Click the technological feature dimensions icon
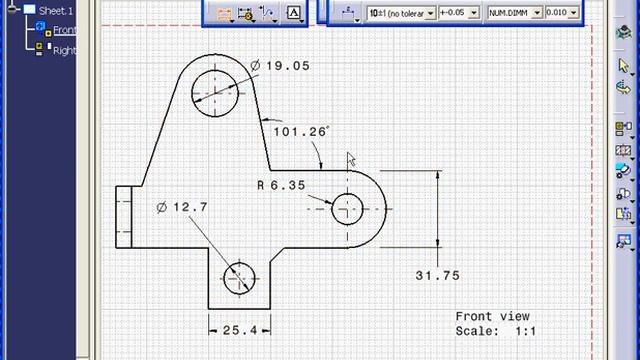Viewport: 640px width, 360px height. point(245,14)
